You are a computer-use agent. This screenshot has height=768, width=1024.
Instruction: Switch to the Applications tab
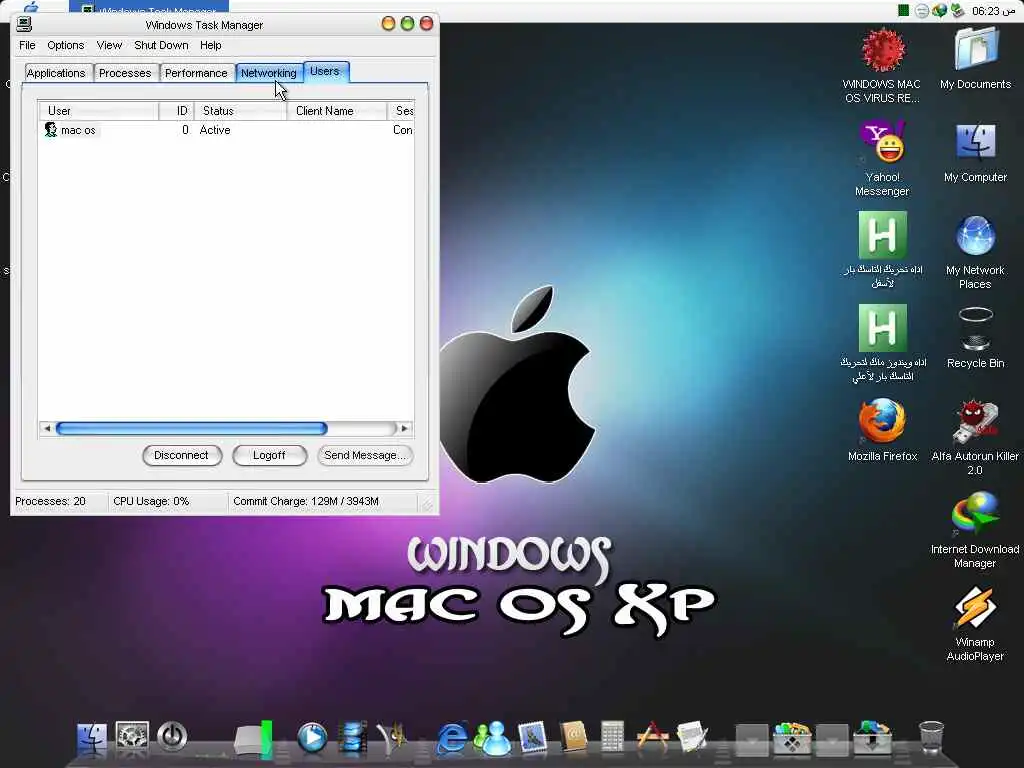[56, 73]
